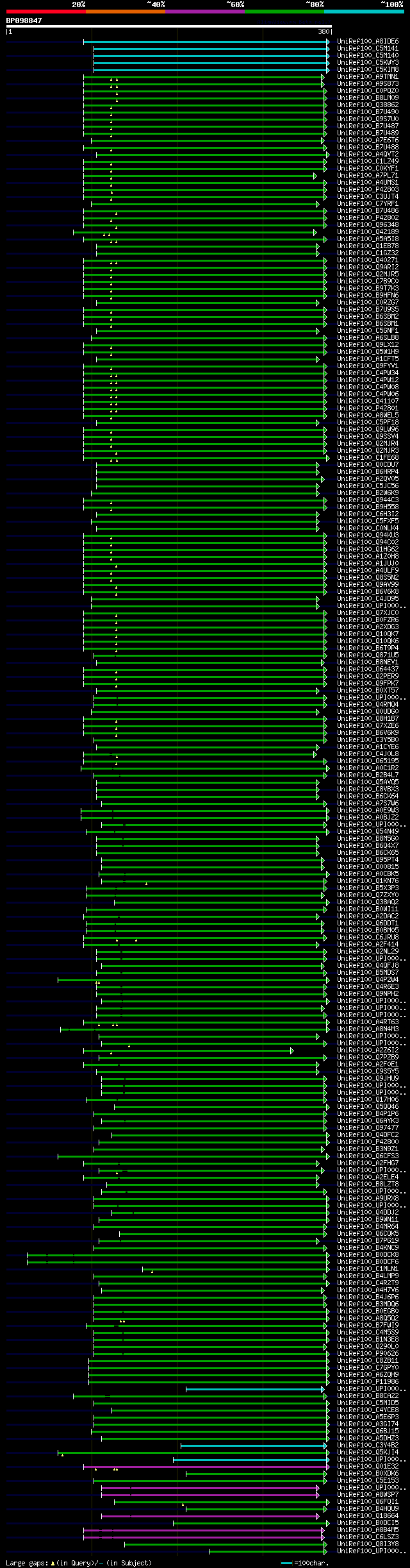Select the BP098847 query label

24,21
